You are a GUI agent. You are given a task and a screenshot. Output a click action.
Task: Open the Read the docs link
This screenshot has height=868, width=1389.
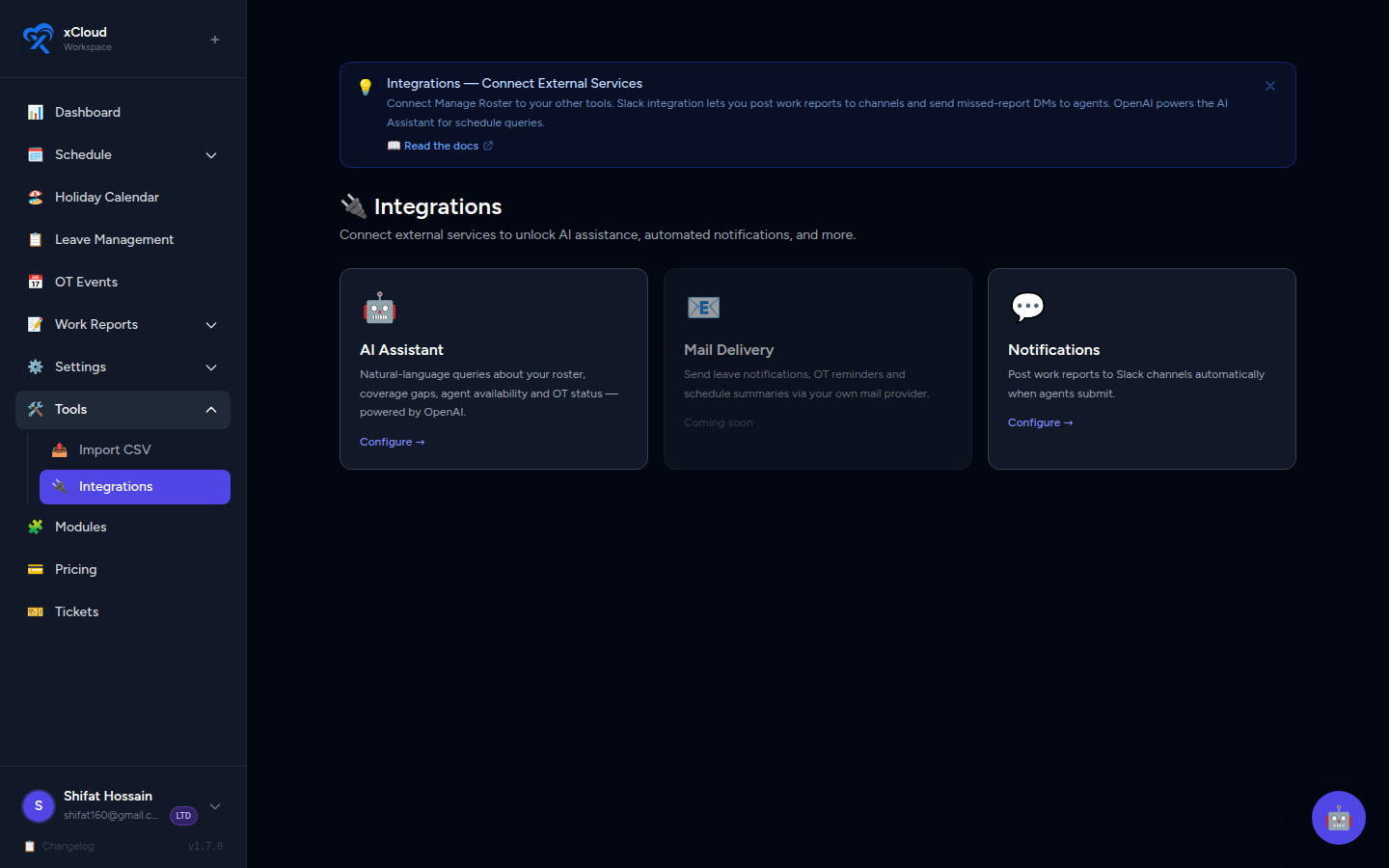(x=440, y=146)
